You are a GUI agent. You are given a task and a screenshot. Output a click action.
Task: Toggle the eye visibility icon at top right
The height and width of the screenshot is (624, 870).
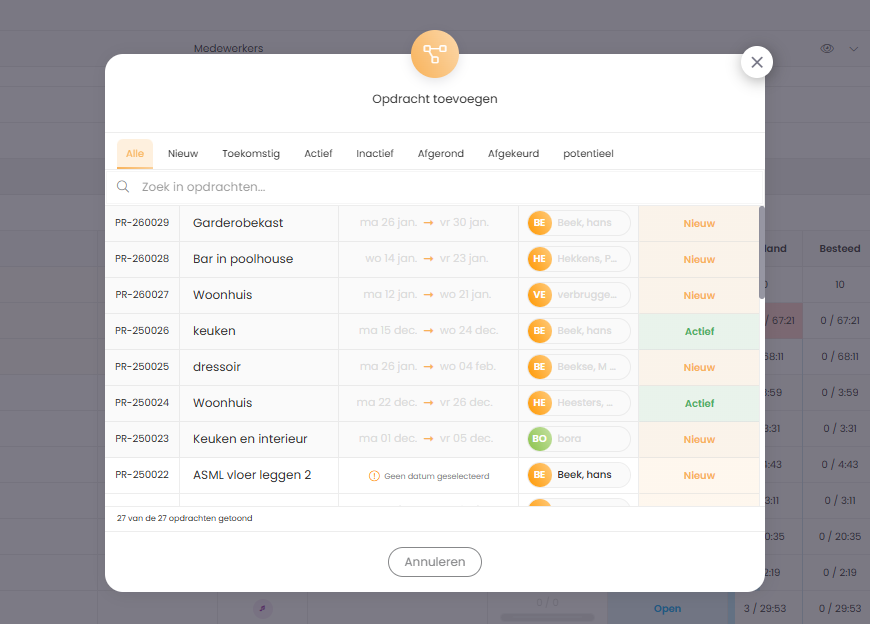(827, 48)
